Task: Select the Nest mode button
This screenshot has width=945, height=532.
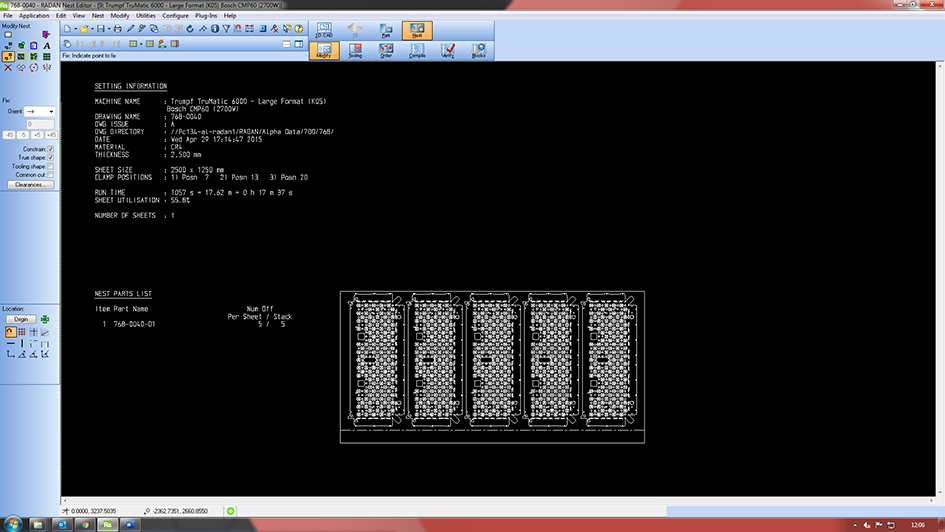Action: click(417, 30)
